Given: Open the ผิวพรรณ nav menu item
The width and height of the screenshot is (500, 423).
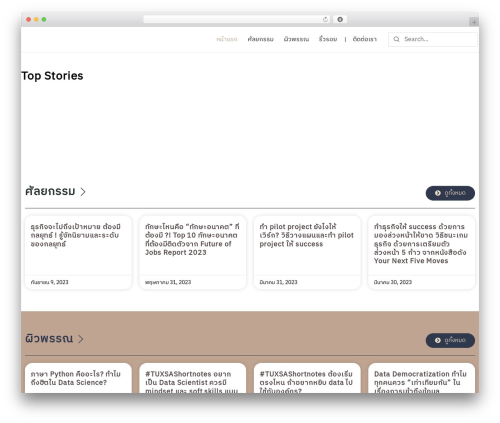Looking at the screenshot, I should click(296, 39).
